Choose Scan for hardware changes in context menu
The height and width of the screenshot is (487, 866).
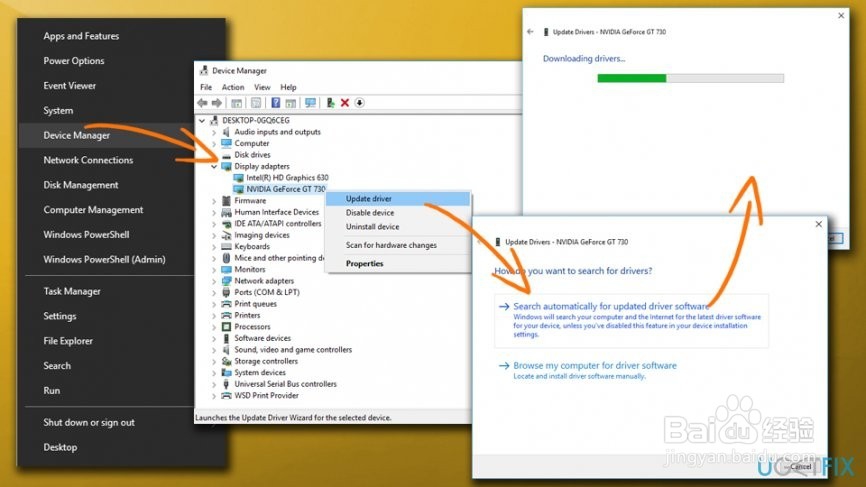pyautogui.click(x=398, y=245)
